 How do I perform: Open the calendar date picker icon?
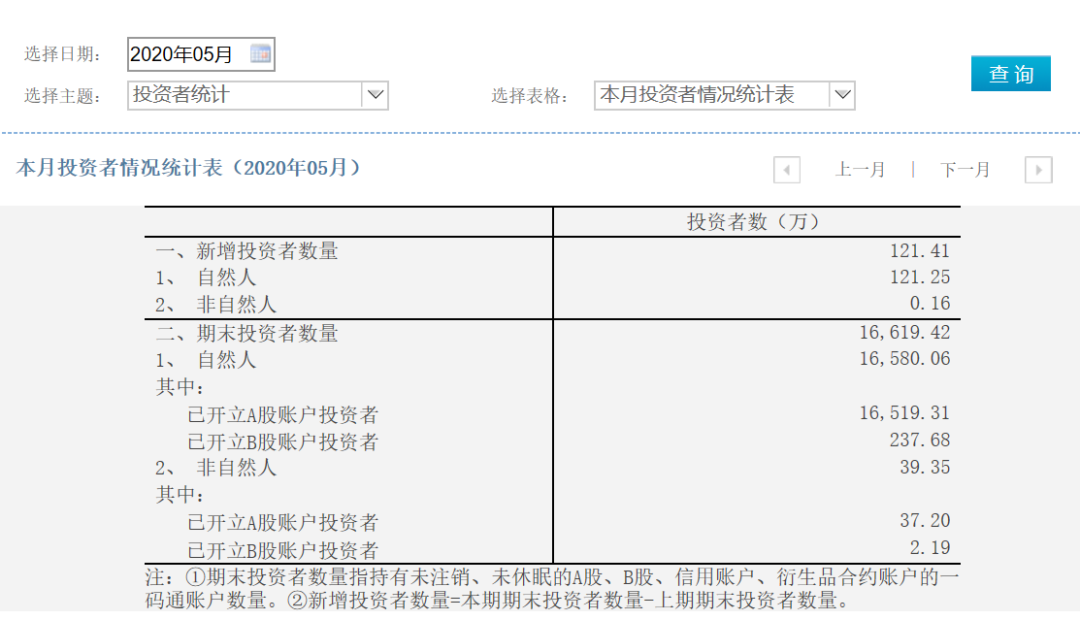[x=260, y=53]
